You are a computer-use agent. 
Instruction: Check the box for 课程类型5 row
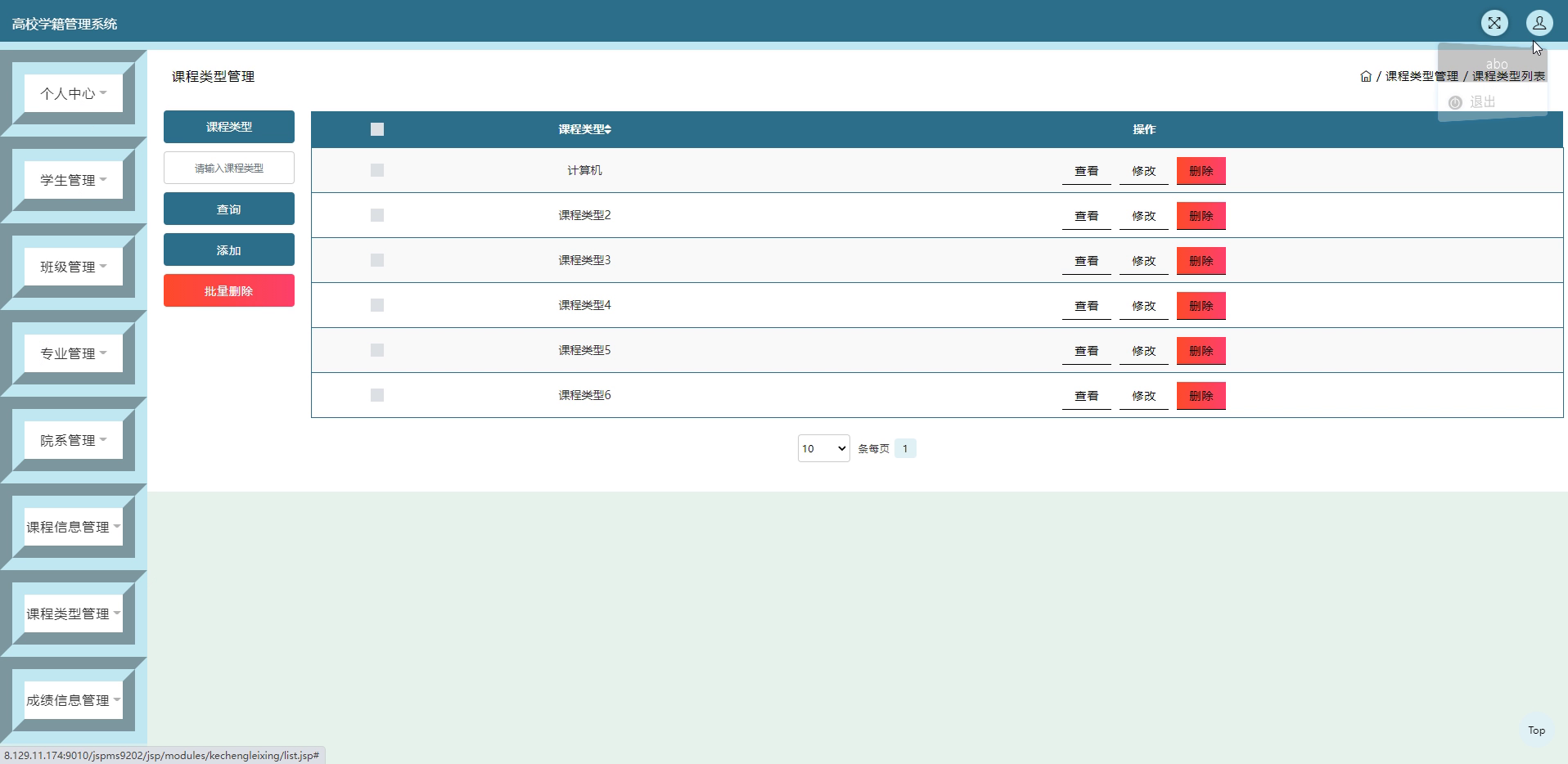point(377,350)
